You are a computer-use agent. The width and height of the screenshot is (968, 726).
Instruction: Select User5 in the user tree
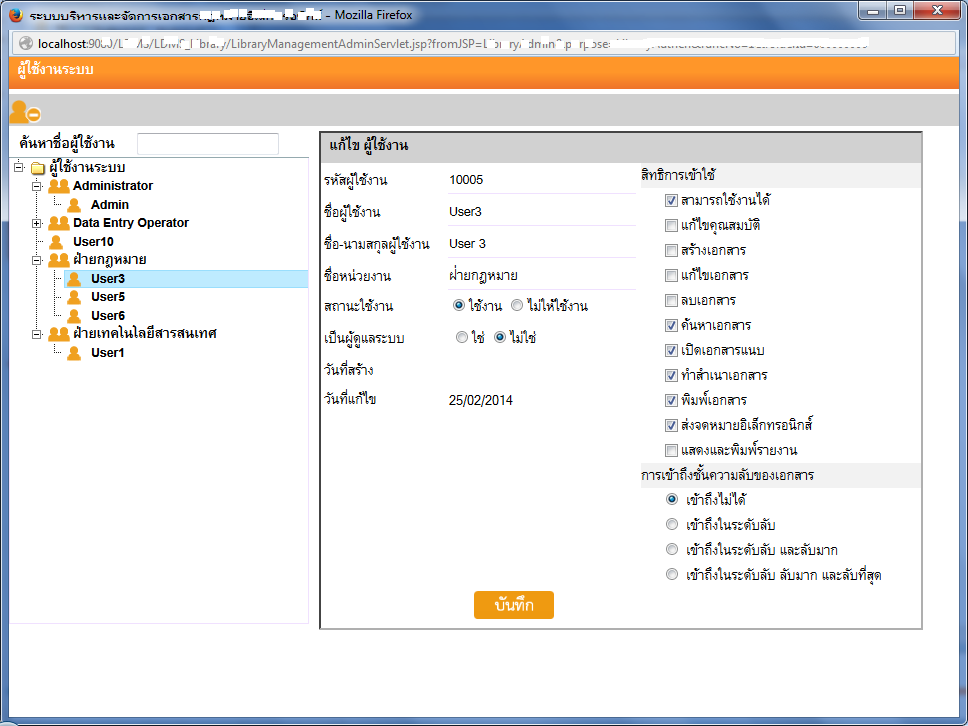pos(107,297)
